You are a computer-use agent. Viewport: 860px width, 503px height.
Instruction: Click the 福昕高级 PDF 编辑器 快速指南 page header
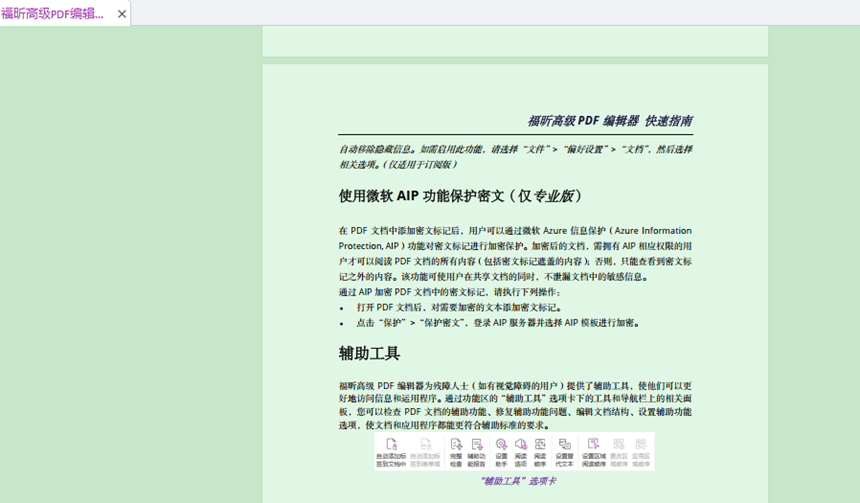(x=609, y=121)
